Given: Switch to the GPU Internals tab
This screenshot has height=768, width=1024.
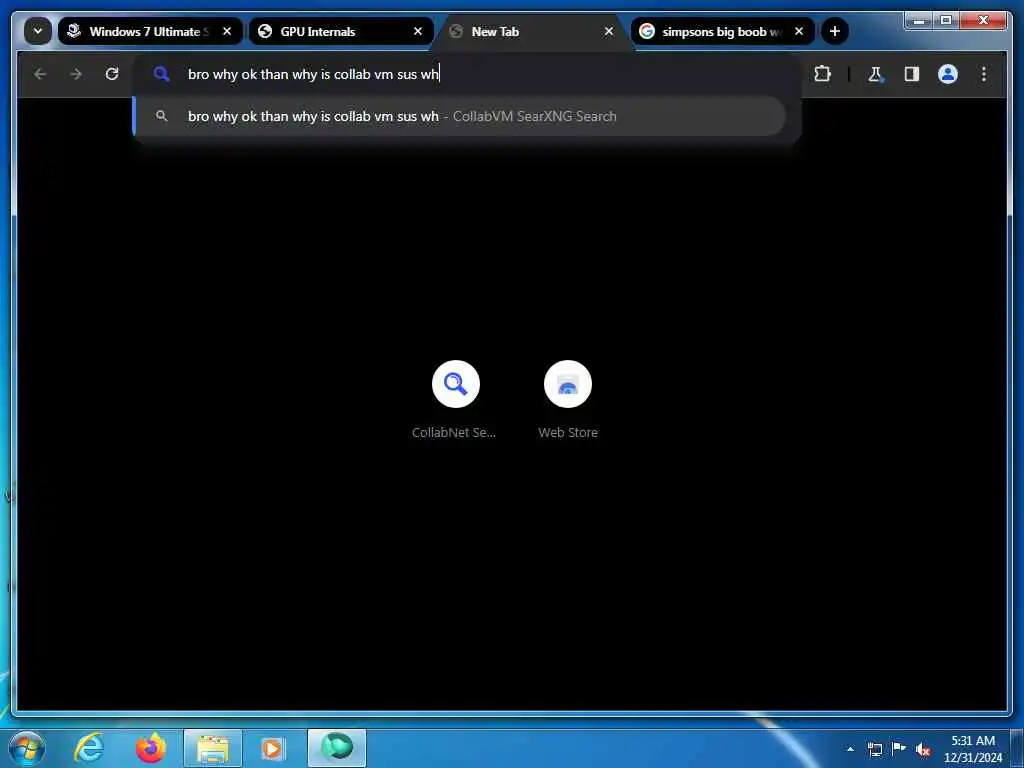Looking at the screenshot, I should [341, 31].
